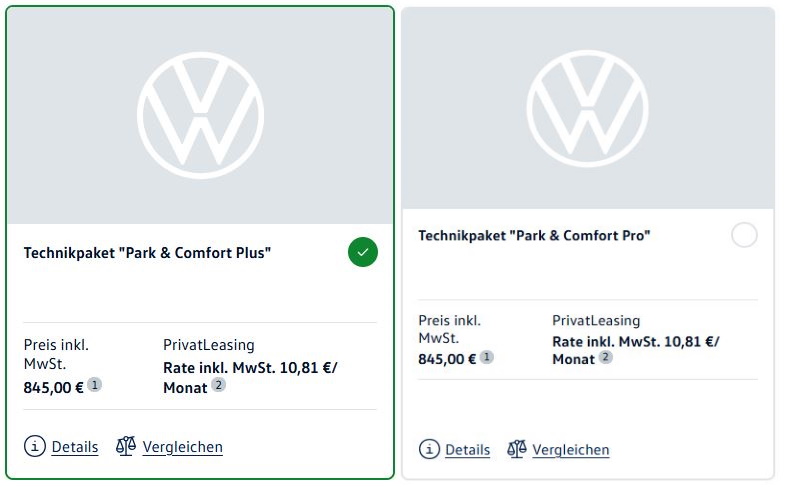
Task: Click PrivatLeasing rate text on Comfort Plus card
Action: (x=250, y=377)
